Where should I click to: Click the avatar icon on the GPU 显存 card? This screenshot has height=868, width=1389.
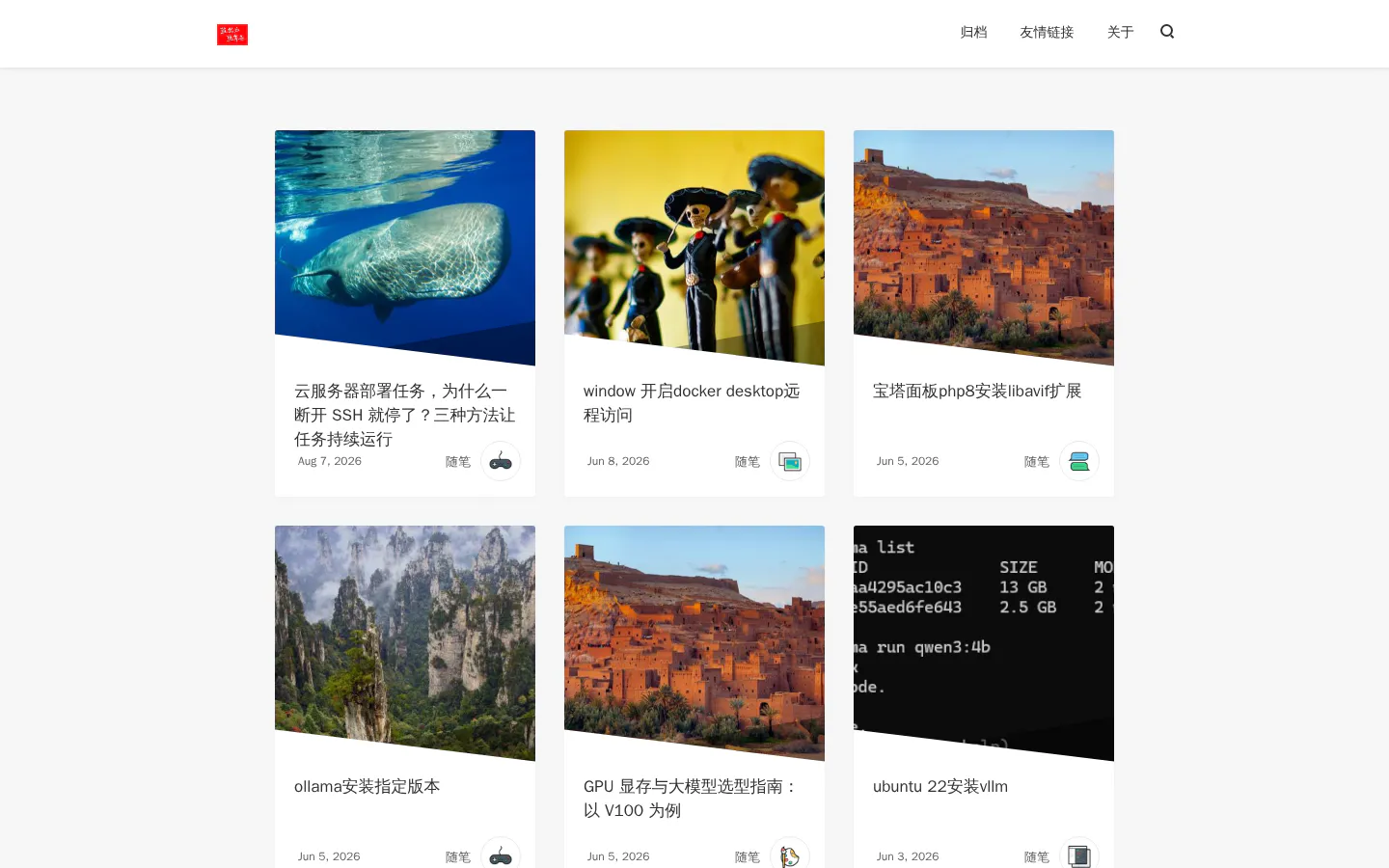pos(790,853)
